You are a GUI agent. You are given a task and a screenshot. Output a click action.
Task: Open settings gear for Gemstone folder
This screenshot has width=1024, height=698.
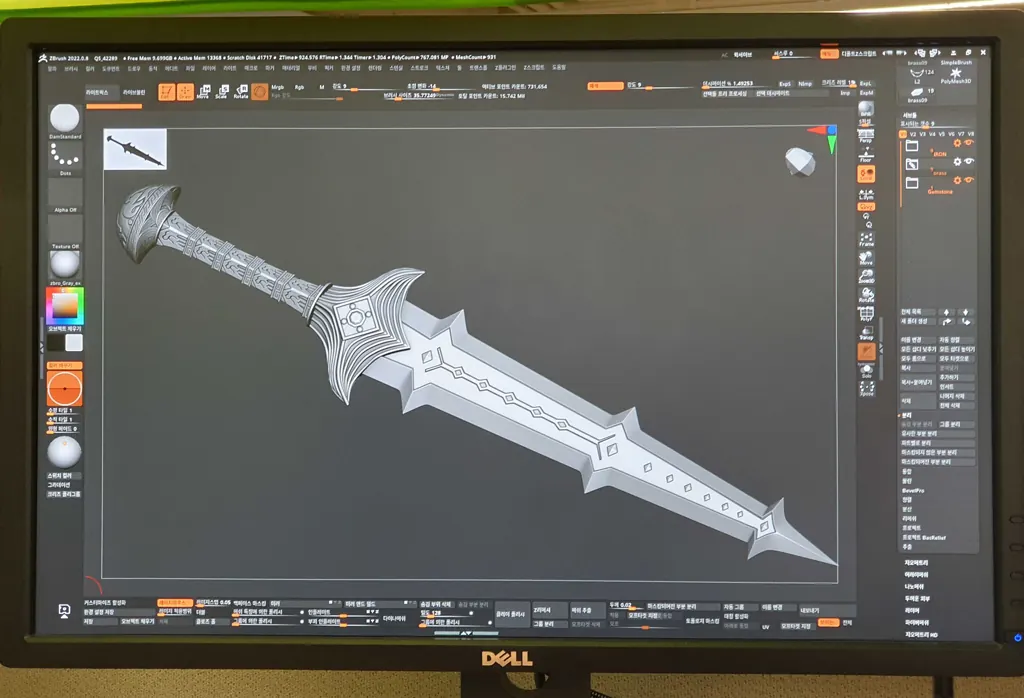[957, 180]
